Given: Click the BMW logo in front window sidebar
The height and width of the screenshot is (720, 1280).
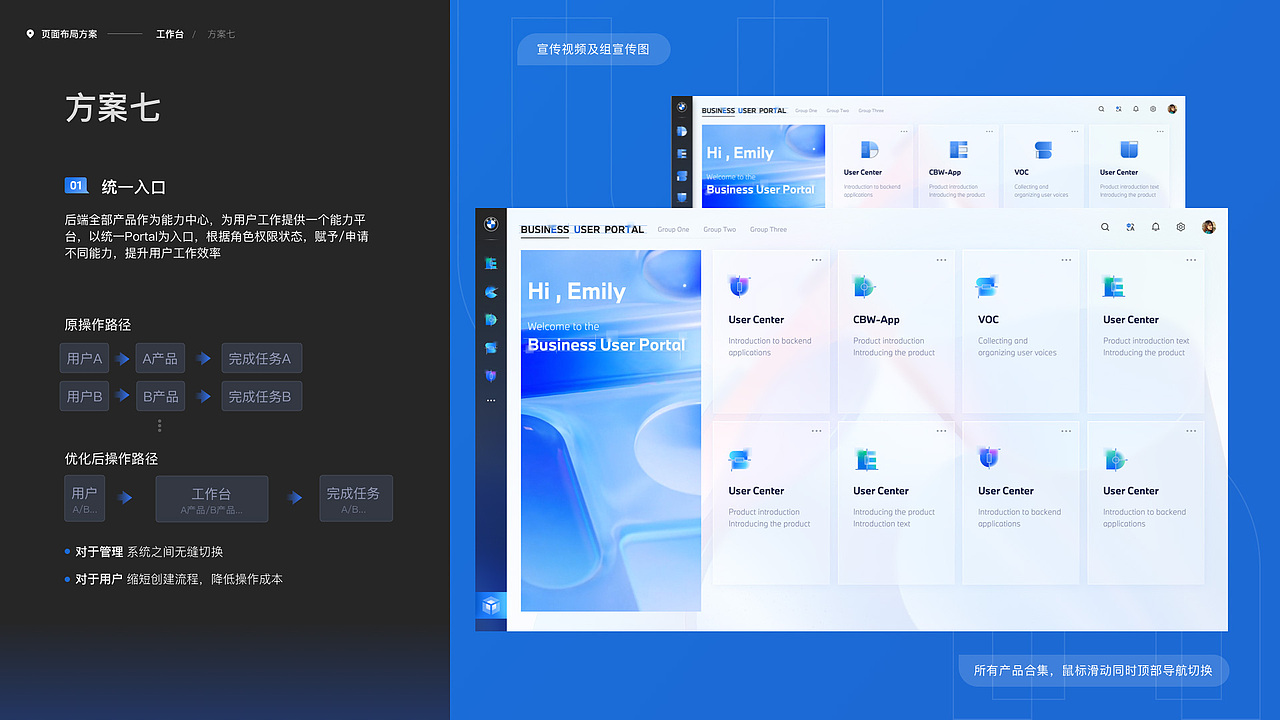Looking at the screenshot, I should coord(491,224).
